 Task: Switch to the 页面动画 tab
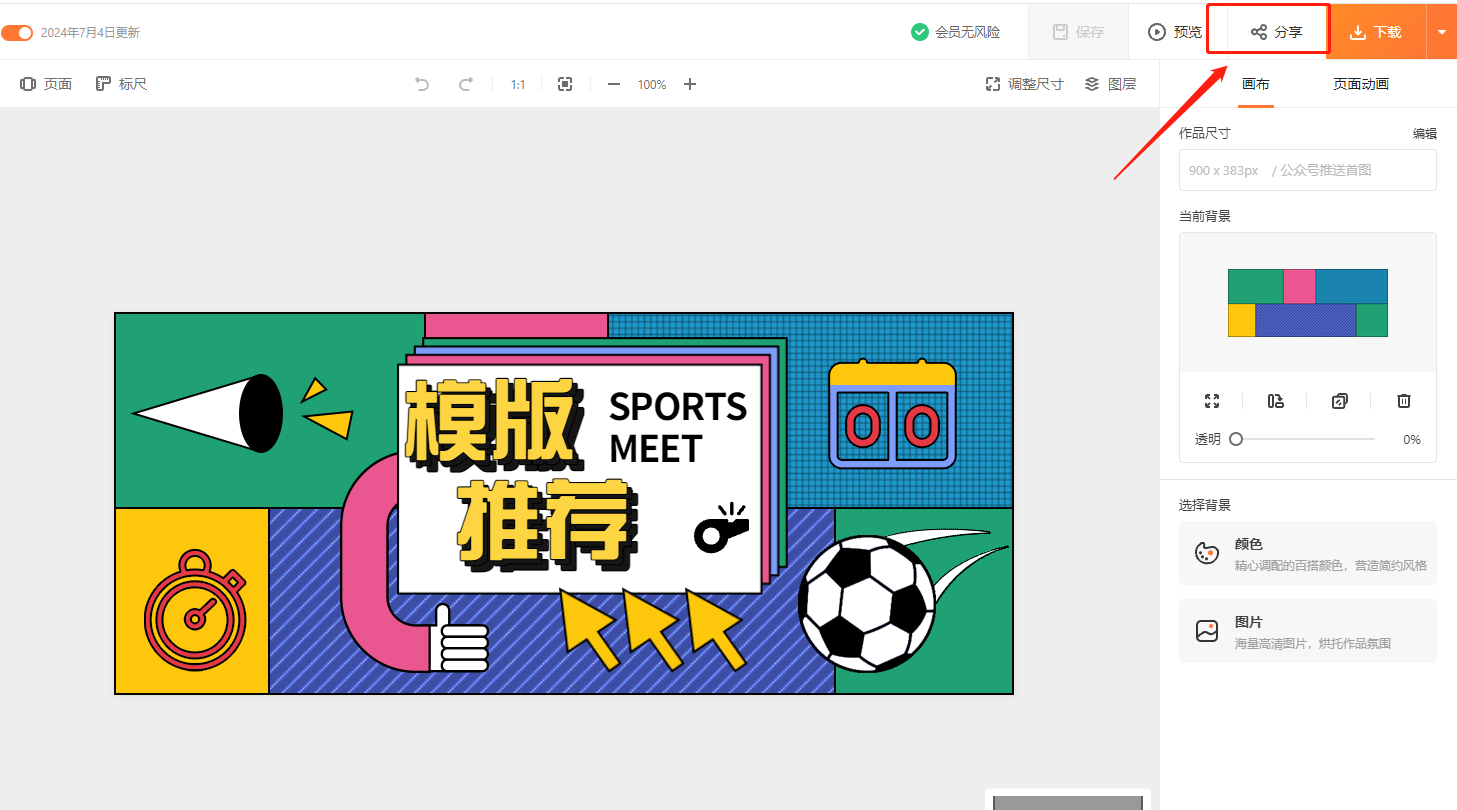point(1361,84)
